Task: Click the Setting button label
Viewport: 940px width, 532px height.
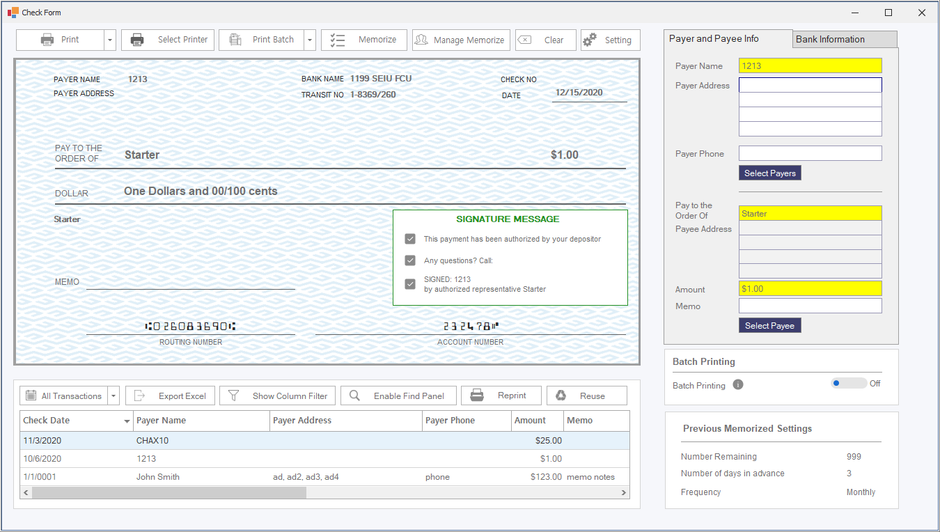Action: [617, 40]
